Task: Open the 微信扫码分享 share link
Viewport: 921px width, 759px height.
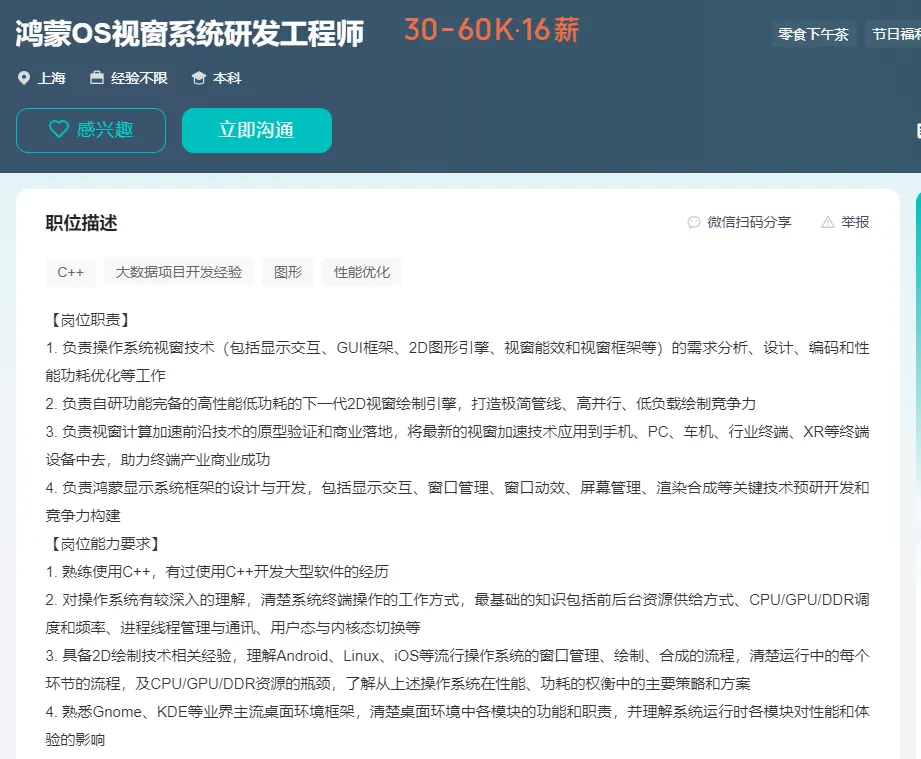Action: [x=749, y=222]
